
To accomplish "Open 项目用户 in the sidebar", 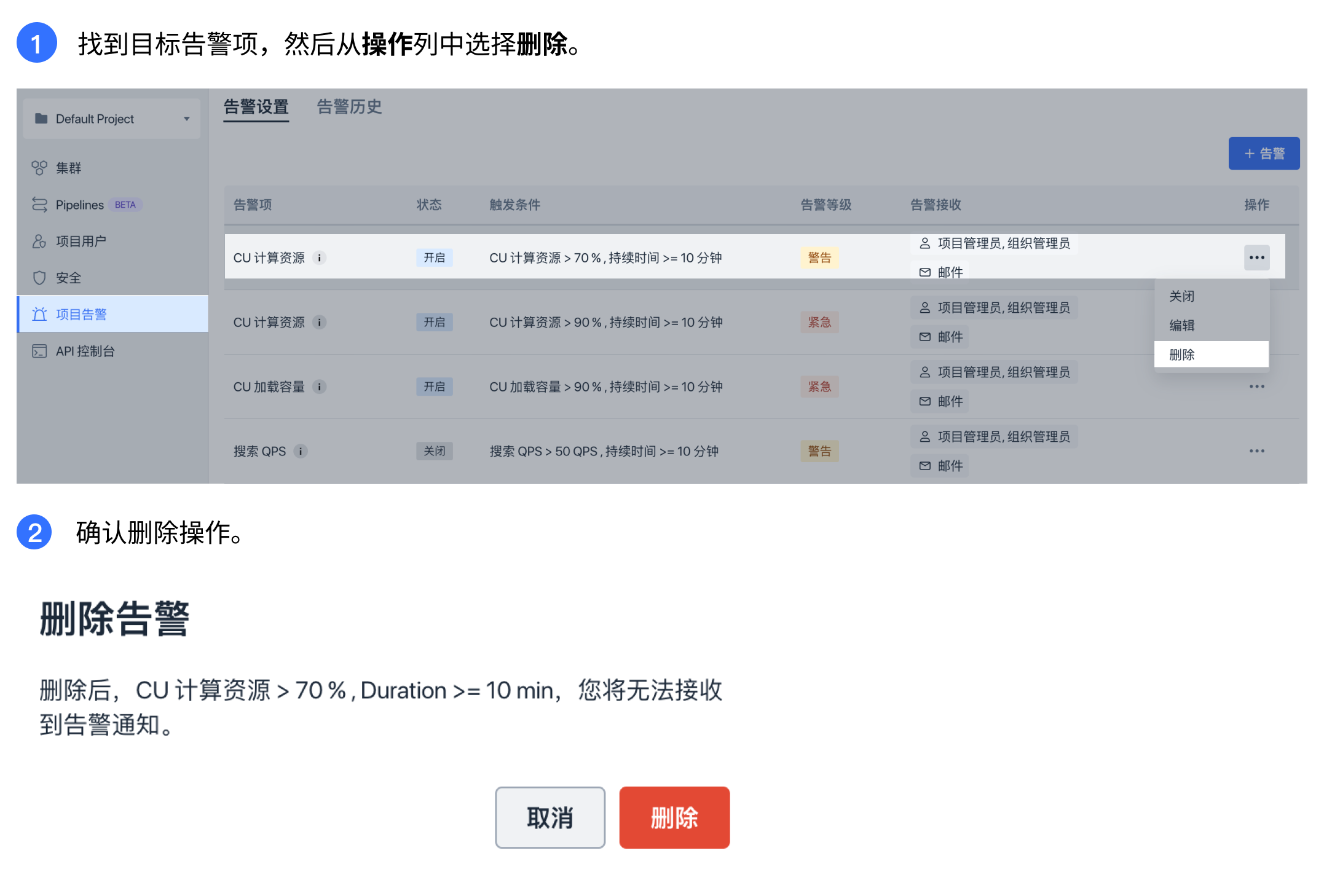I will [112, 241].
